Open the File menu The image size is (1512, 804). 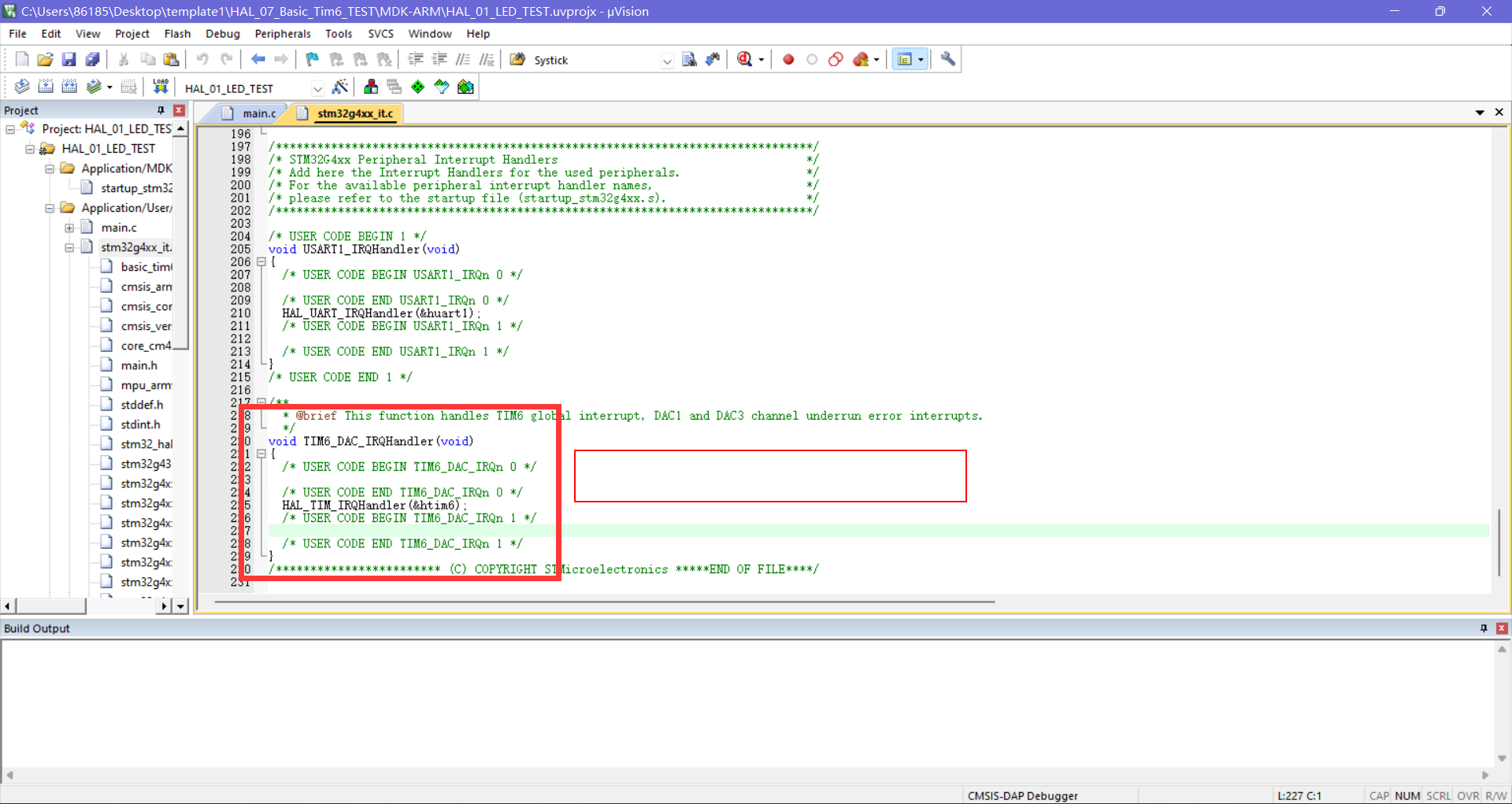[17, 34]
